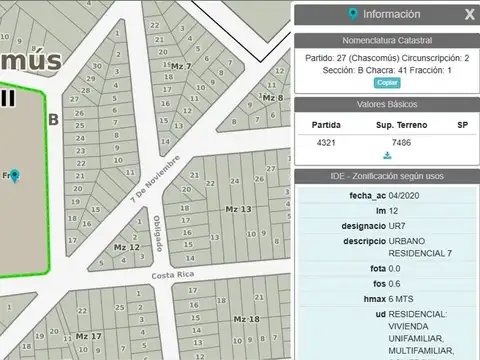Select parcel 25 in Mz 17
Screen dimensions: 480x360
point(120,307)
